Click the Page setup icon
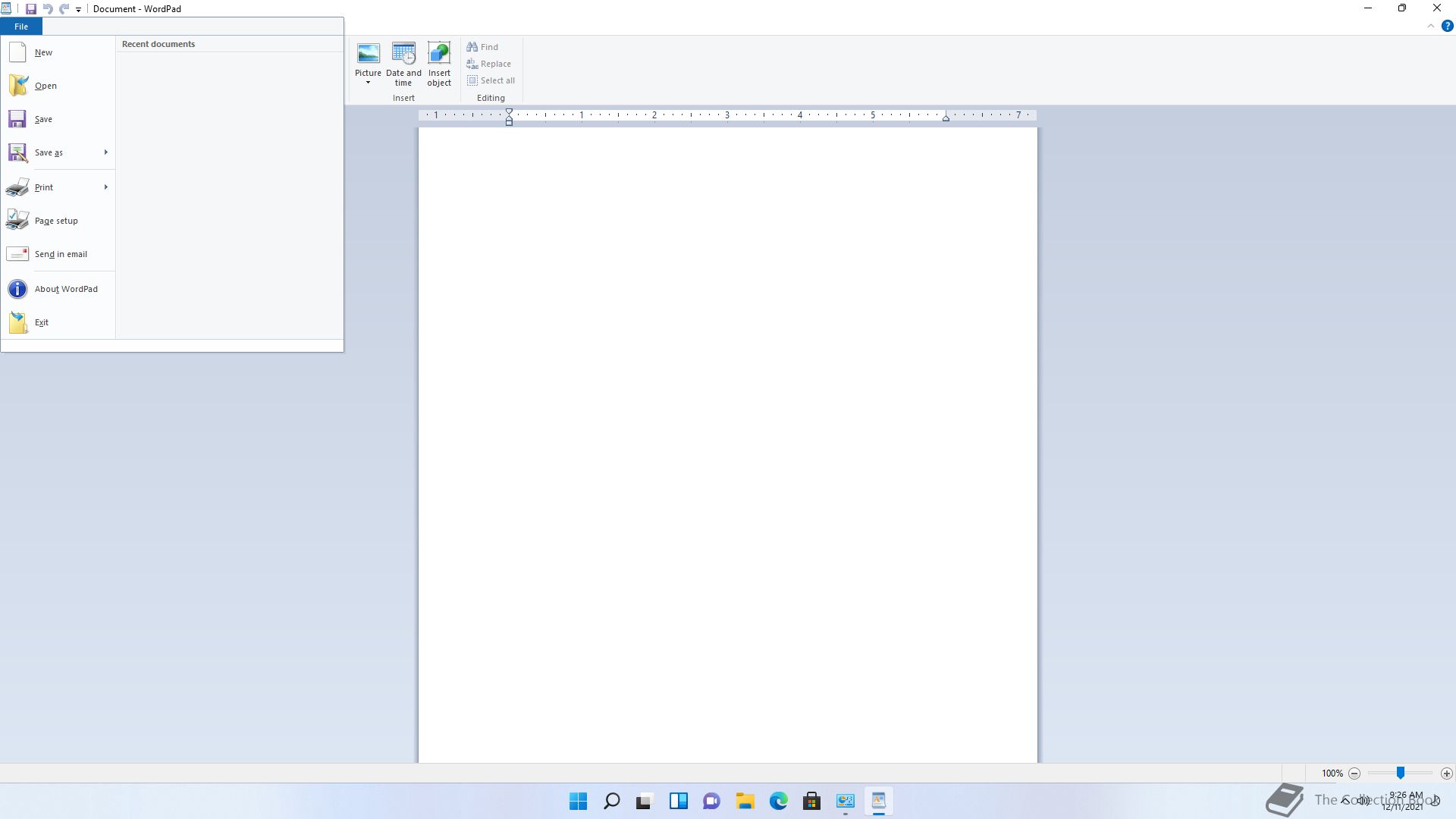 (17, 221)
